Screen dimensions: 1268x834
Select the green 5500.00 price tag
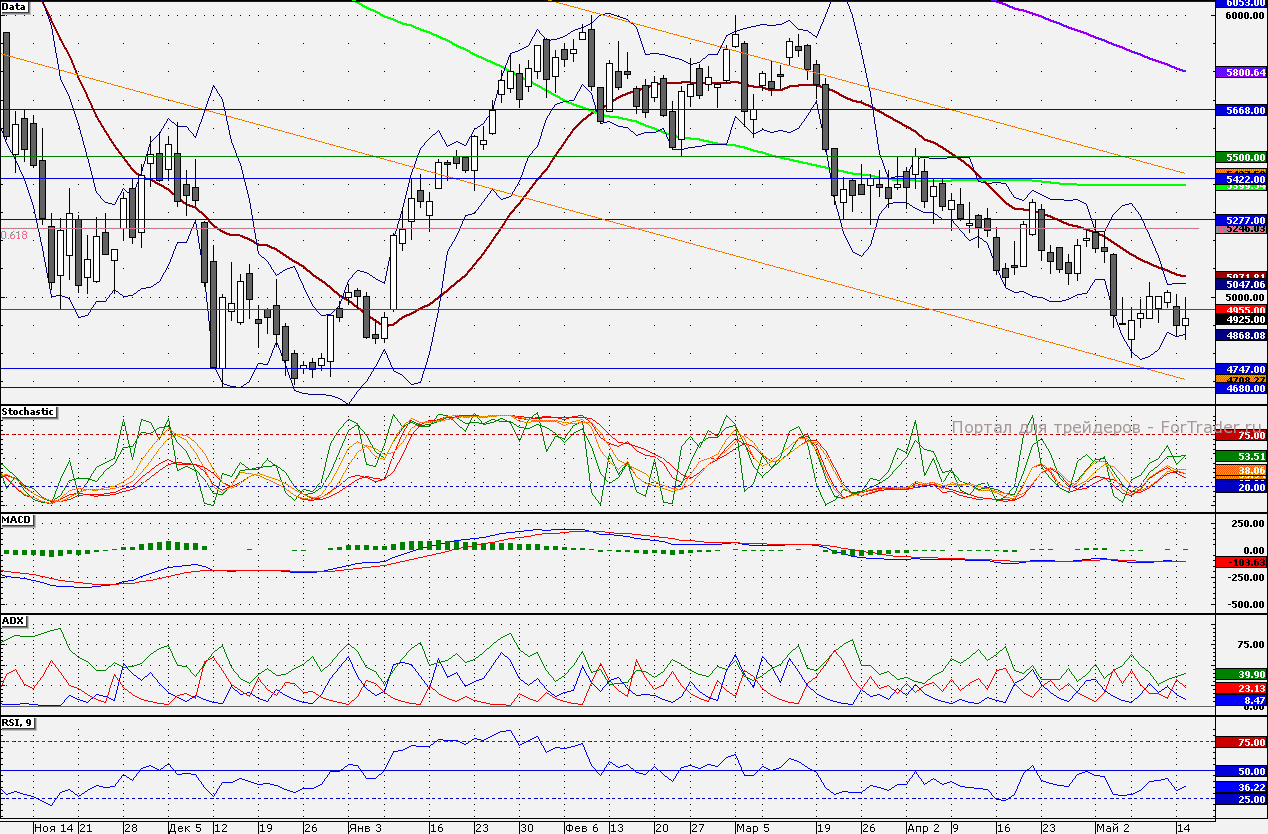click(1240, 157)
